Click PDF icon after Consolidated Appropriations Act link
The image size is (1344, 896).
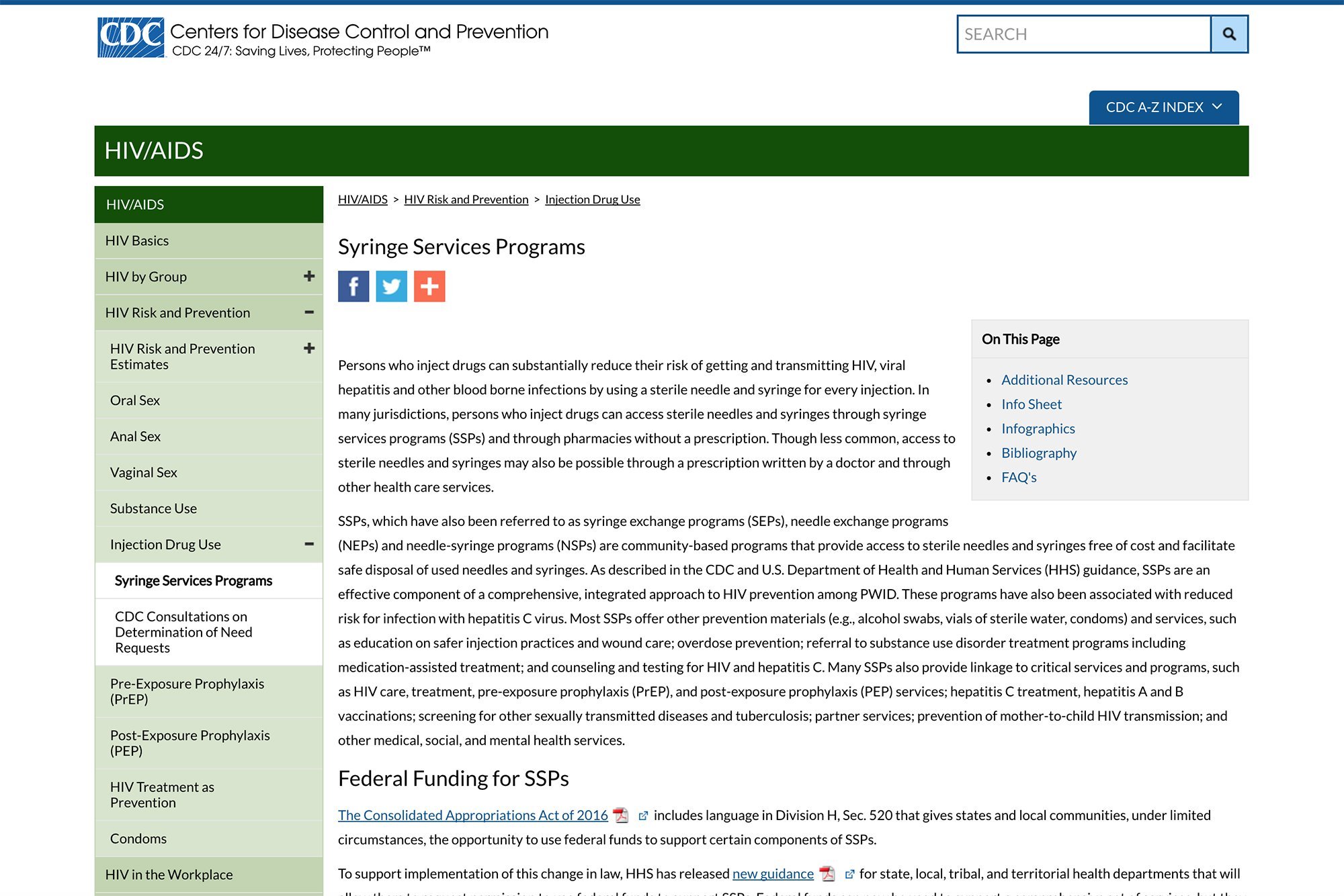(621, 815)
